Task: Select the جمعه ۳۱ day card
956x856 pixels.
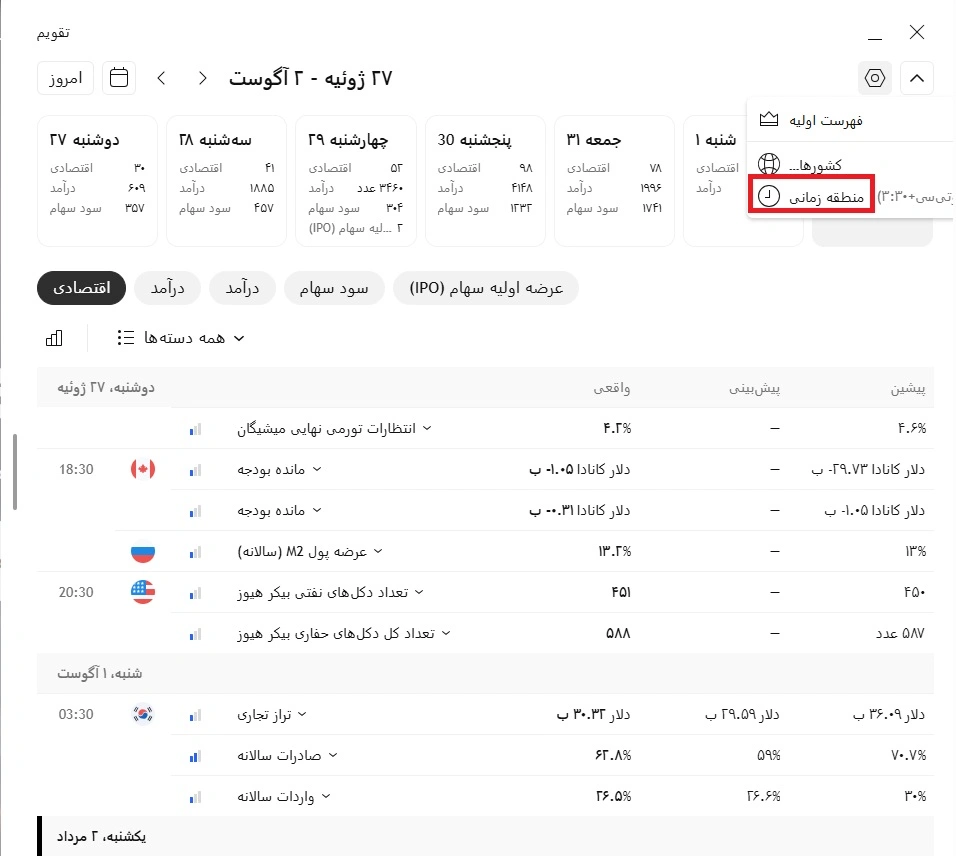Action: tap(615, 180)
